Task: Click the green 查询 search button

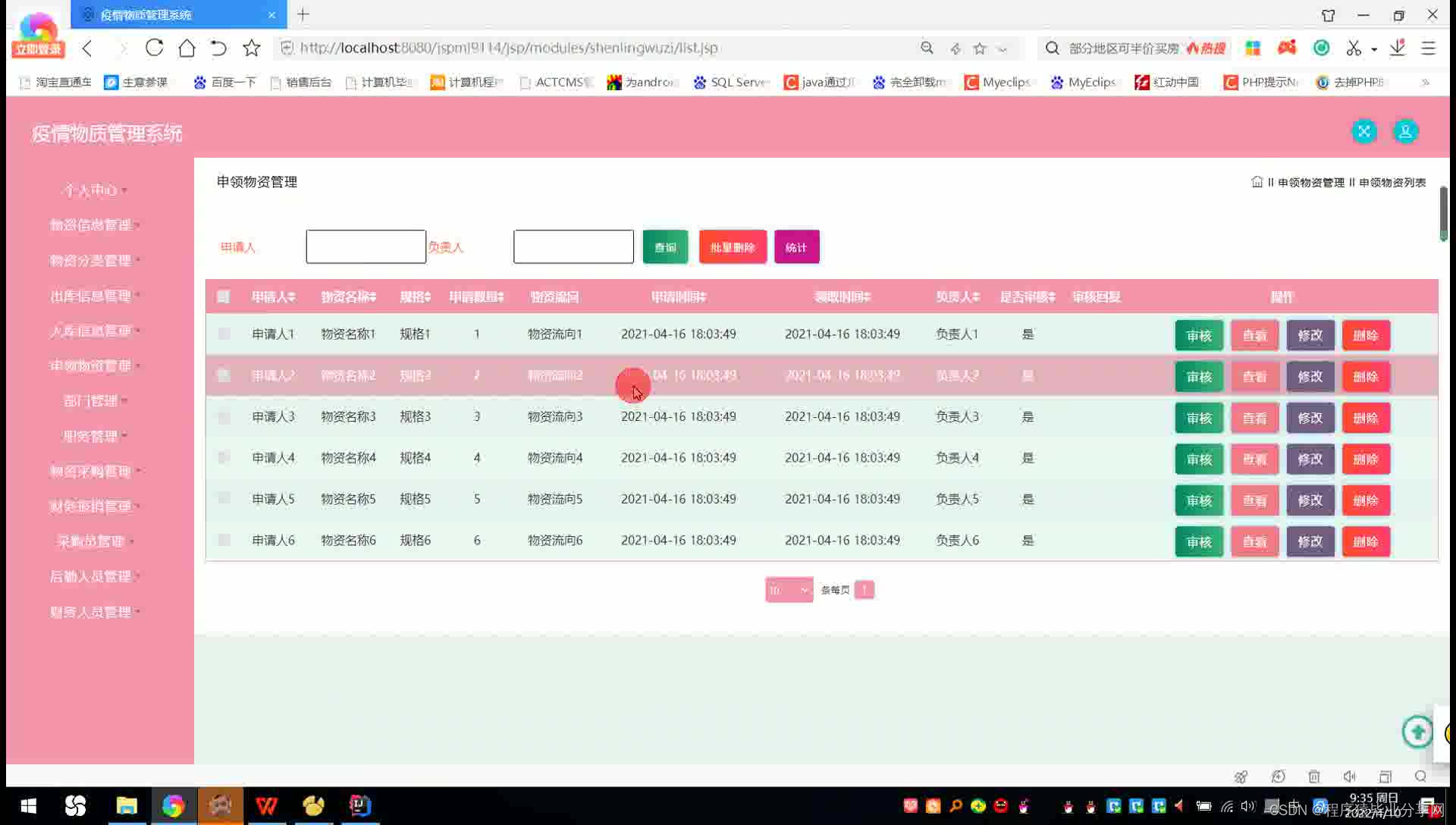Action: (665, 247)
